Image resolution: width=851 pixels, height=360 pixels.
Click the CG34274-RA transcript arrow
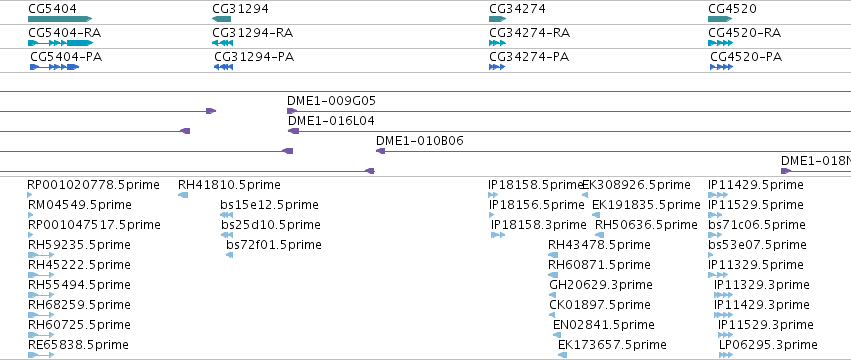(x=497, y=43)
